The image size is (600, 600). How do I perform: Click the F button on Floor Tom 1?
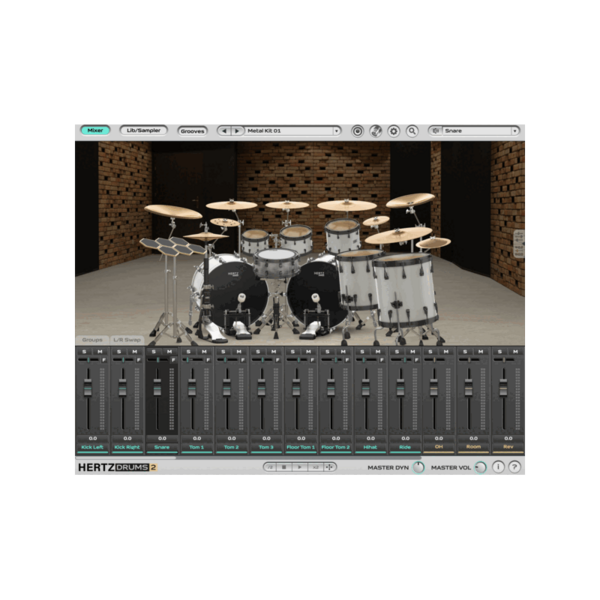pyautogui.click(x=312, y=360)
